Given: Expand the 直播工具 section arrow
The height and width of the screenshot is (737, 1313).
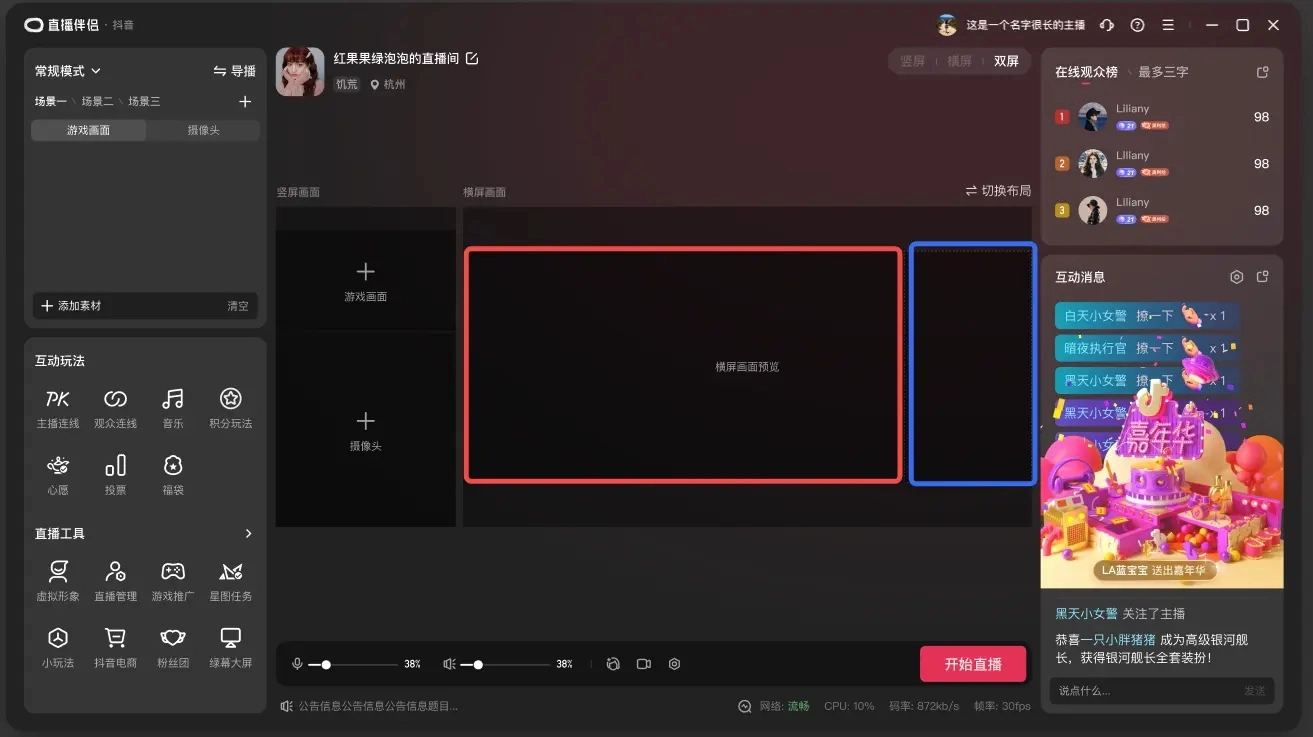Looking at the screenshot, I should pyautogui.click(x=249, y=534).
